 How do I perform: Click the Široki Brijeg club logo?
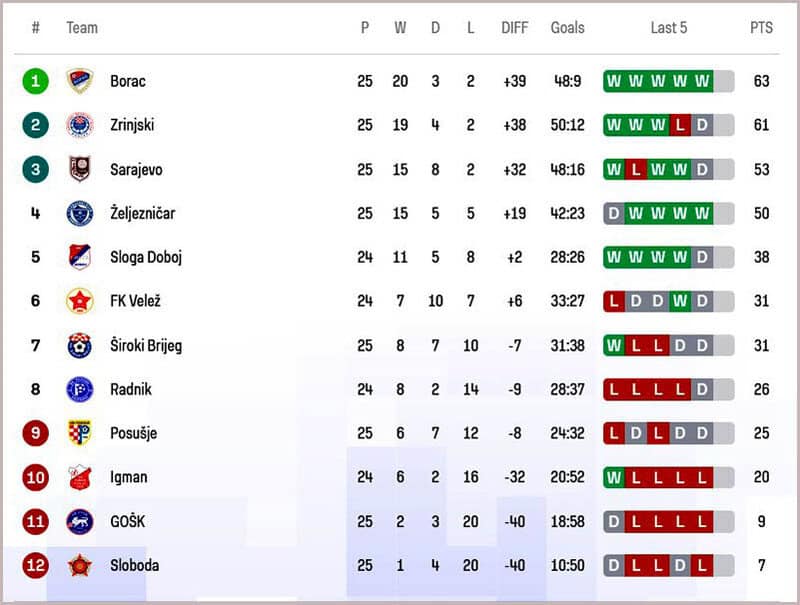(x=79, y=345)
